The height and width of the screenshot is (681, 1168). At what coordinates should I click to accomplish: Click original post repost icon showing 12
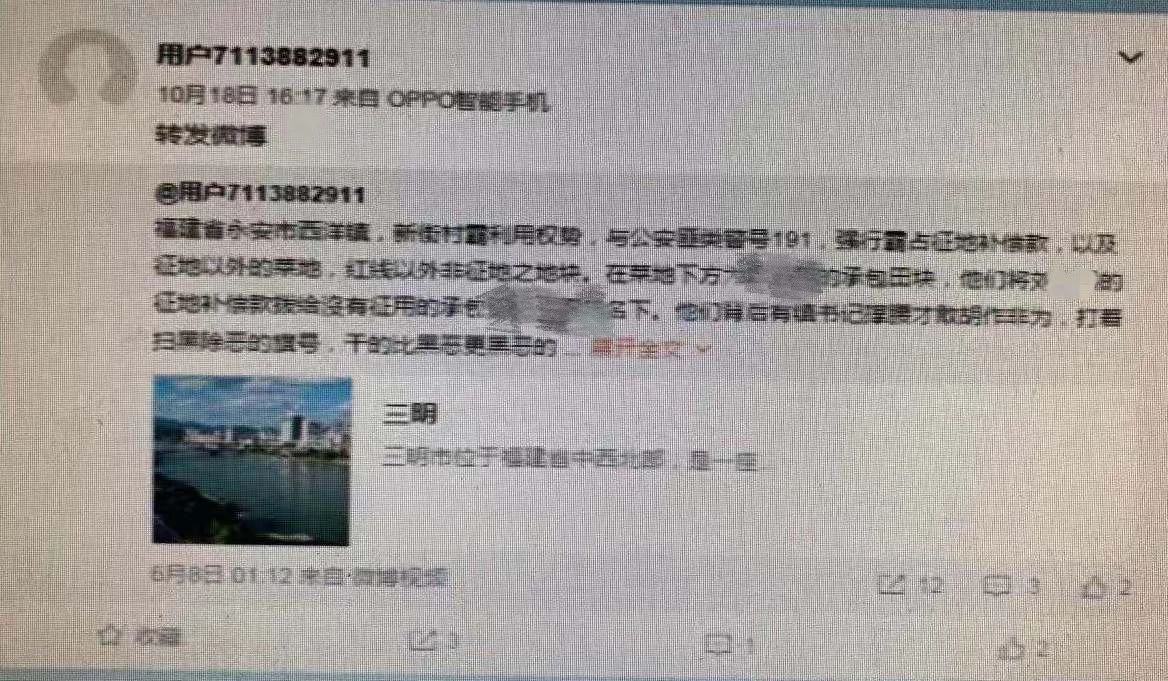coord(910,586)
